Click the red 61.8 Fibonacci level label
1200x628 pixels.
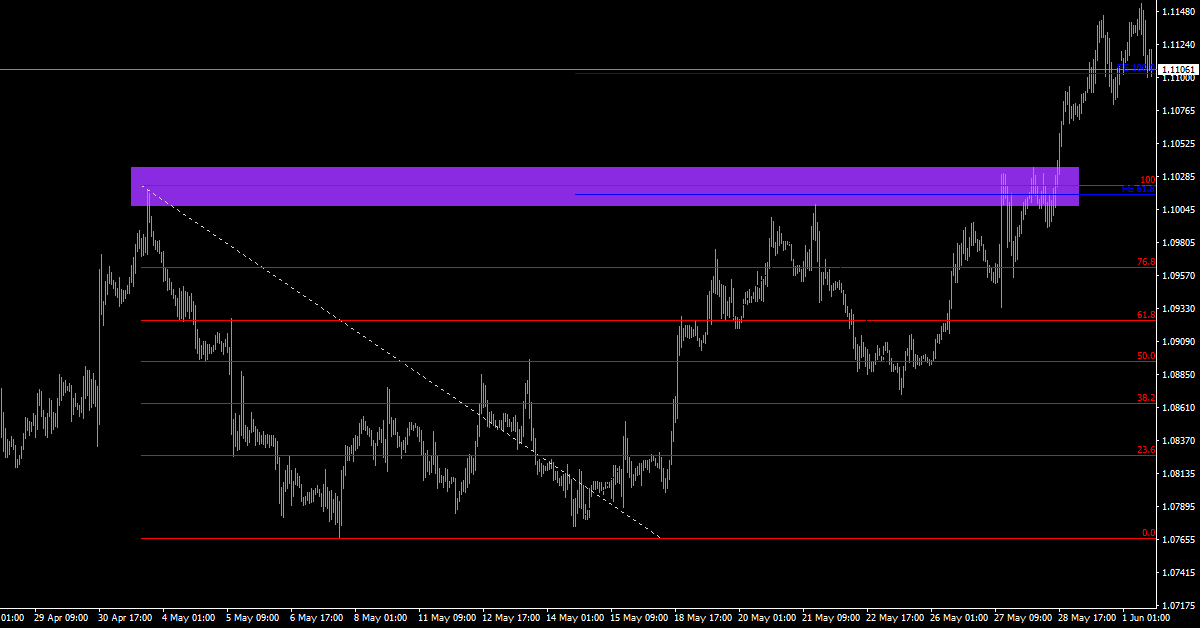click(1146, 315)
